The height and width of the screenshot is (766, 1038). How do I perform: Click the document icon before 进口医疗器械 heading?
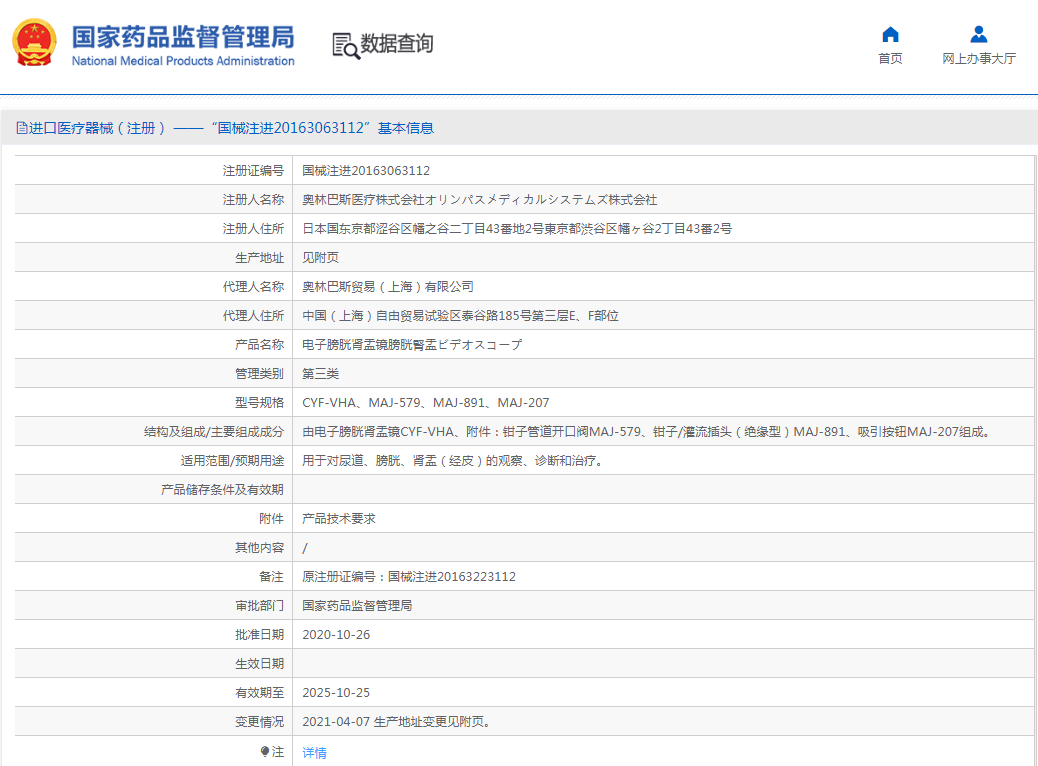(21, 128)
